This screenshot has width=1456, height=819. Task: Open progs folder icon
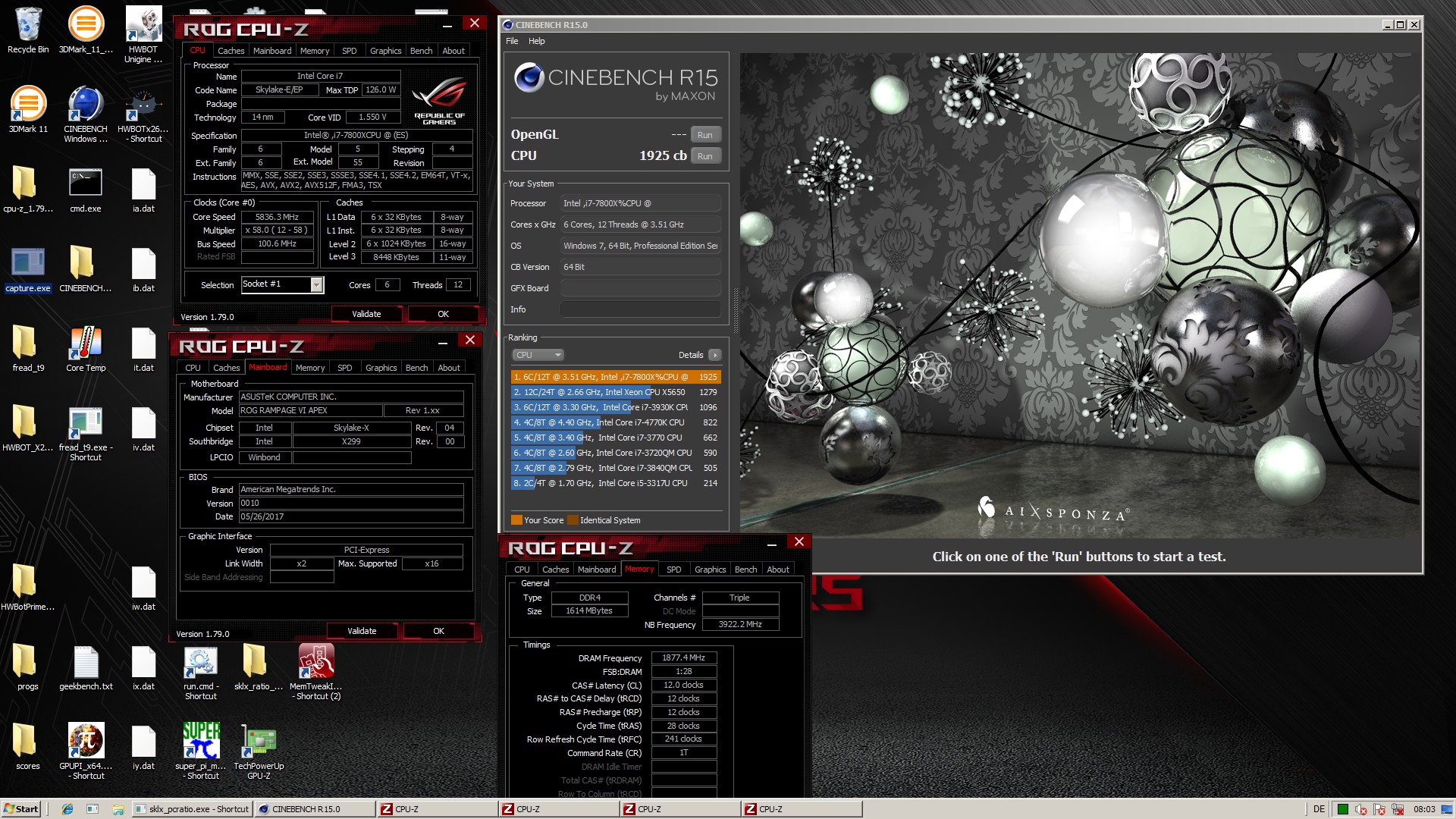coord(28,667)
